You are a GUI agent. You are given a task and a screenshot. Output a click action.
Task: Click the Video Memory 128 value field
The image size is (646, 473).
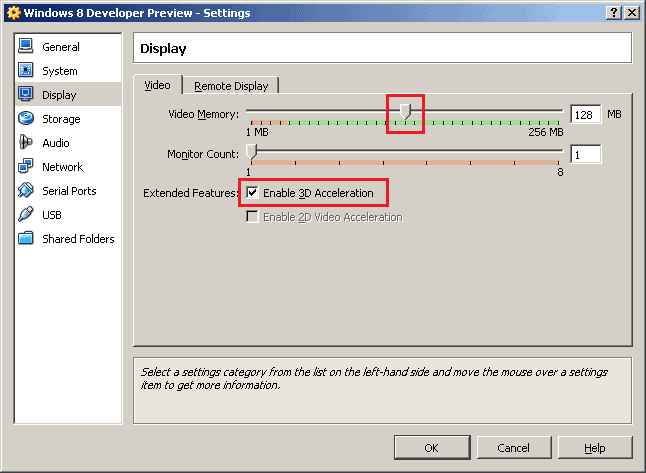585,114
